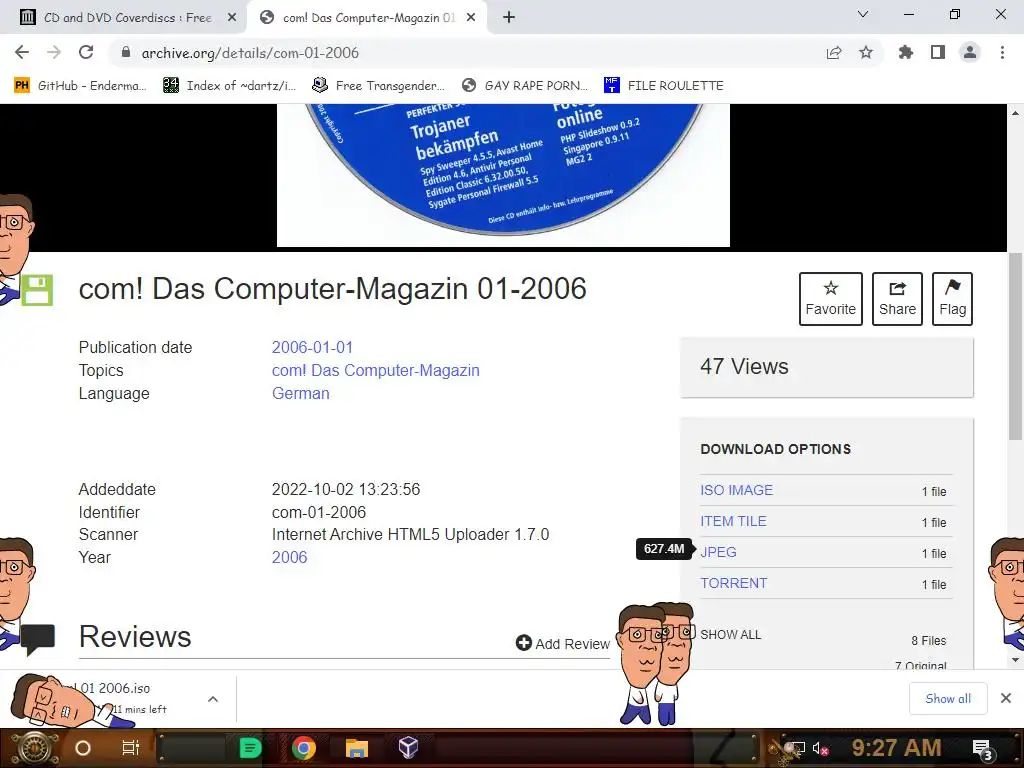Open the Share button for this item

[897, 298]
